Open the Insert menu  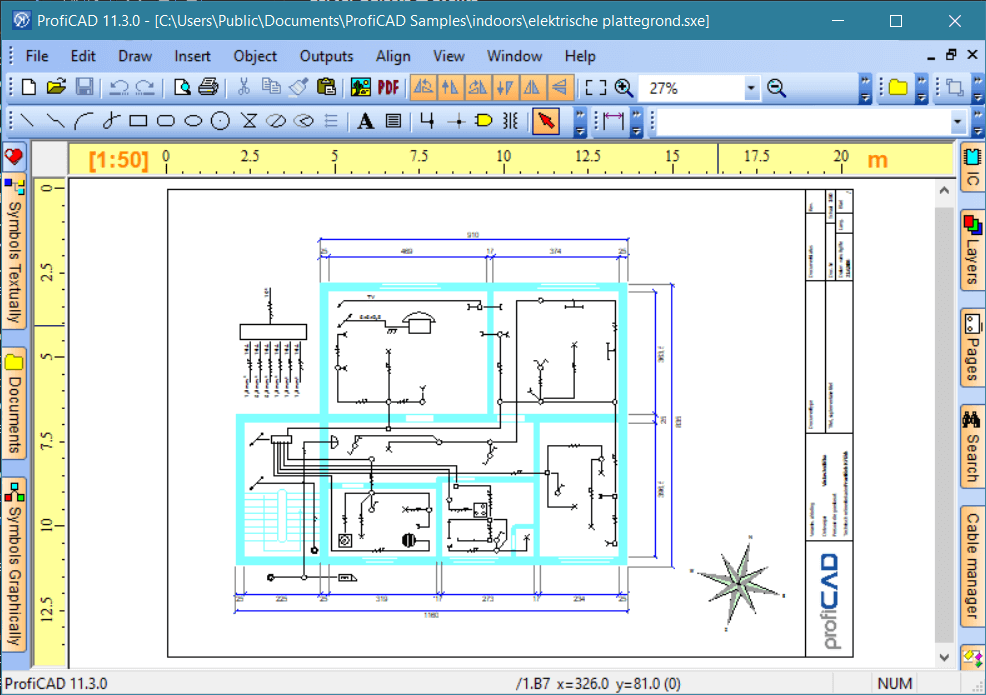[x=192, y=56]
